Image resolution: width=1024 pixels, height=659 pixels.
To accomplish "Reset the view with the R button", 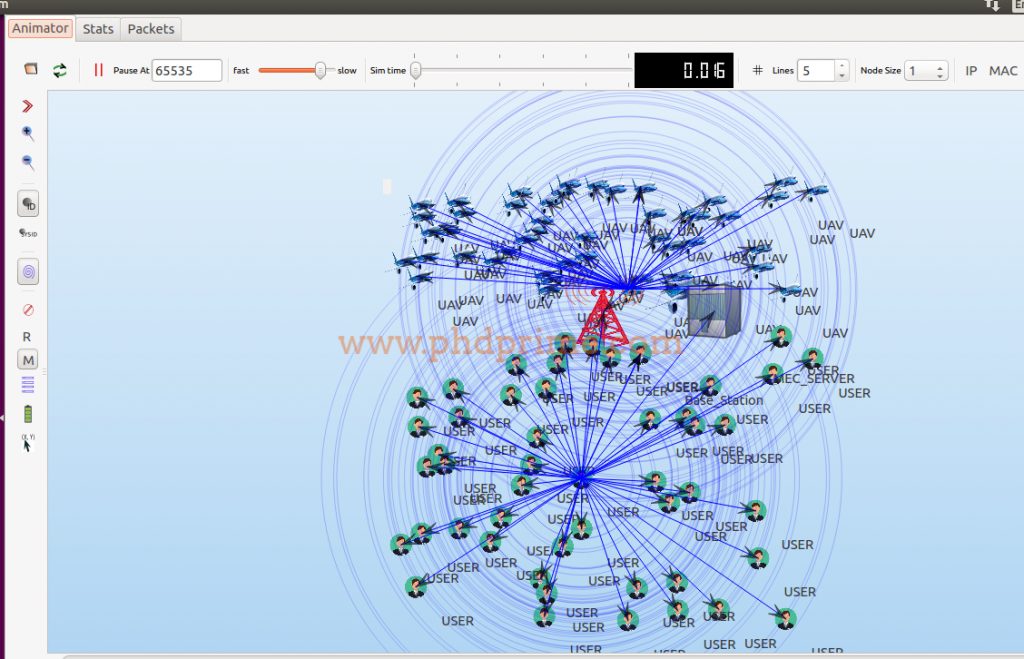I will coord(27,336).
